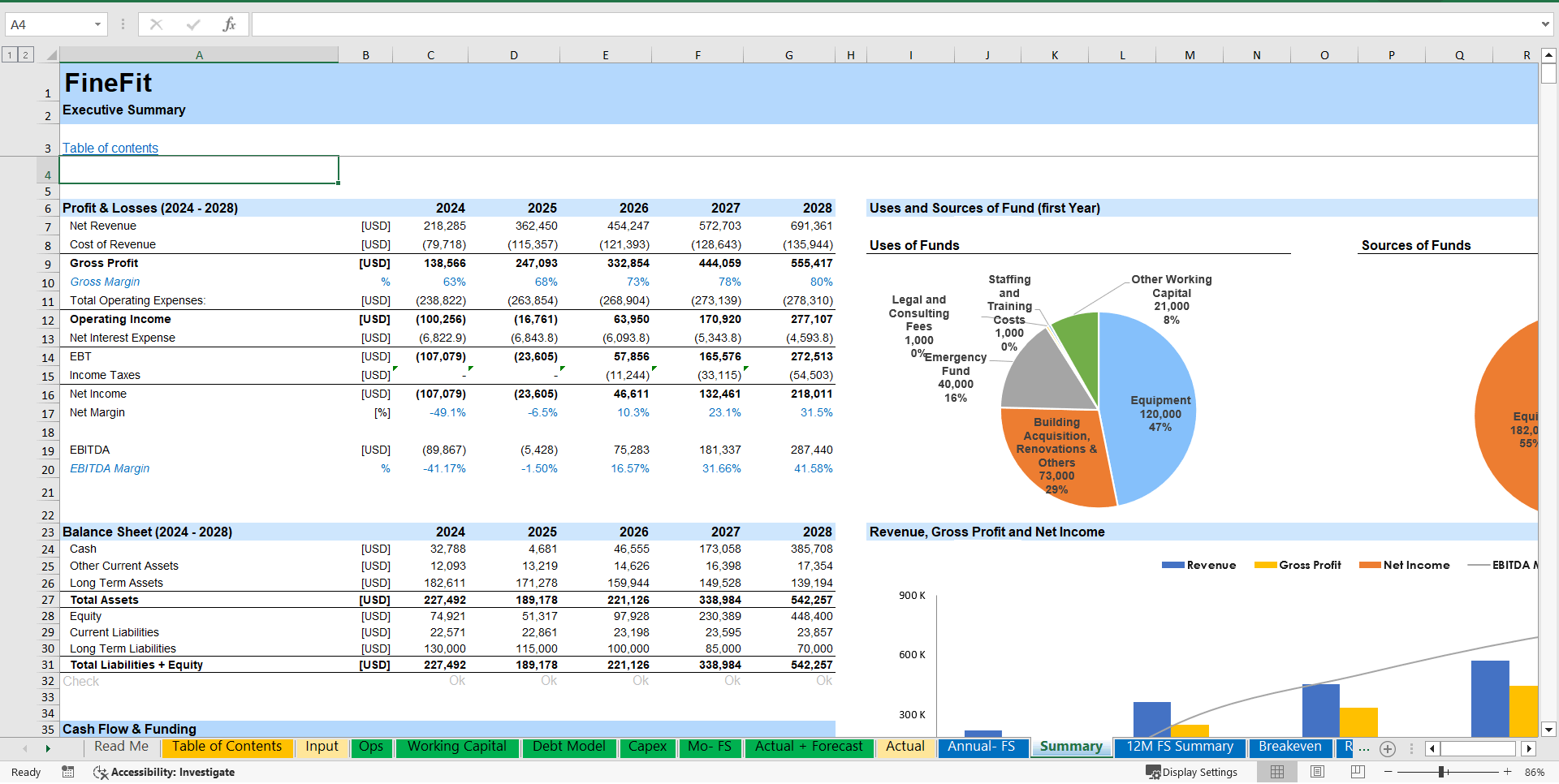
Task: Select column A header
Action: point(199,55)
